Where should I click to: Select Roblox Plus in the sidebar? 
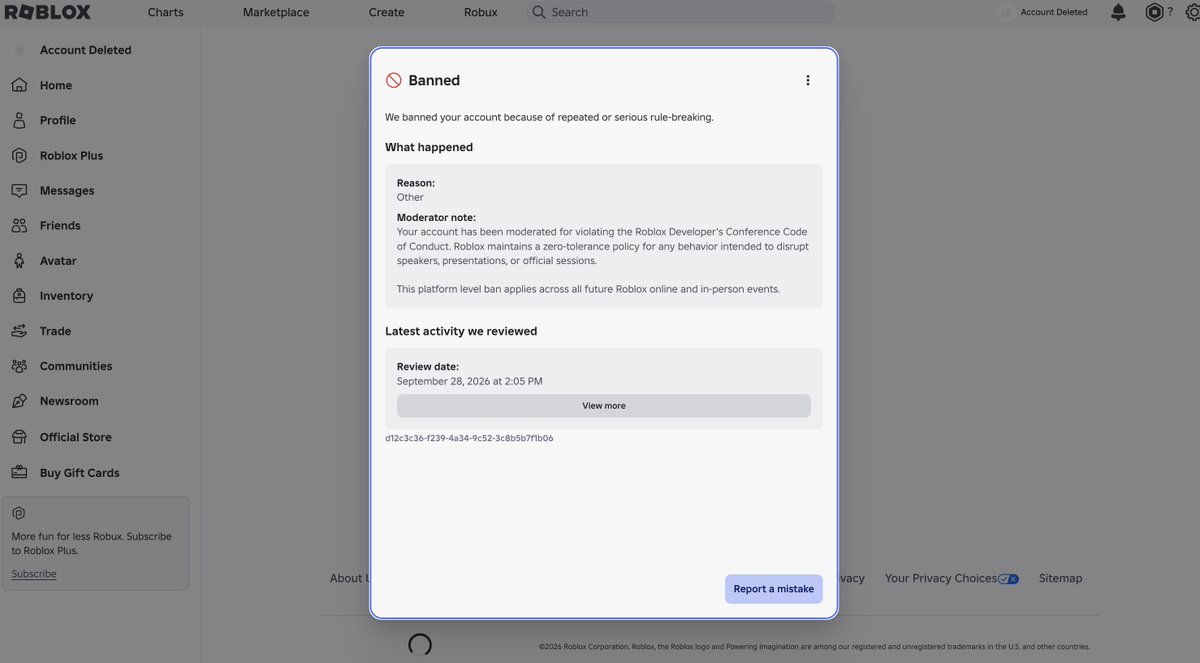pyautogui.click(x=71, y=155)
